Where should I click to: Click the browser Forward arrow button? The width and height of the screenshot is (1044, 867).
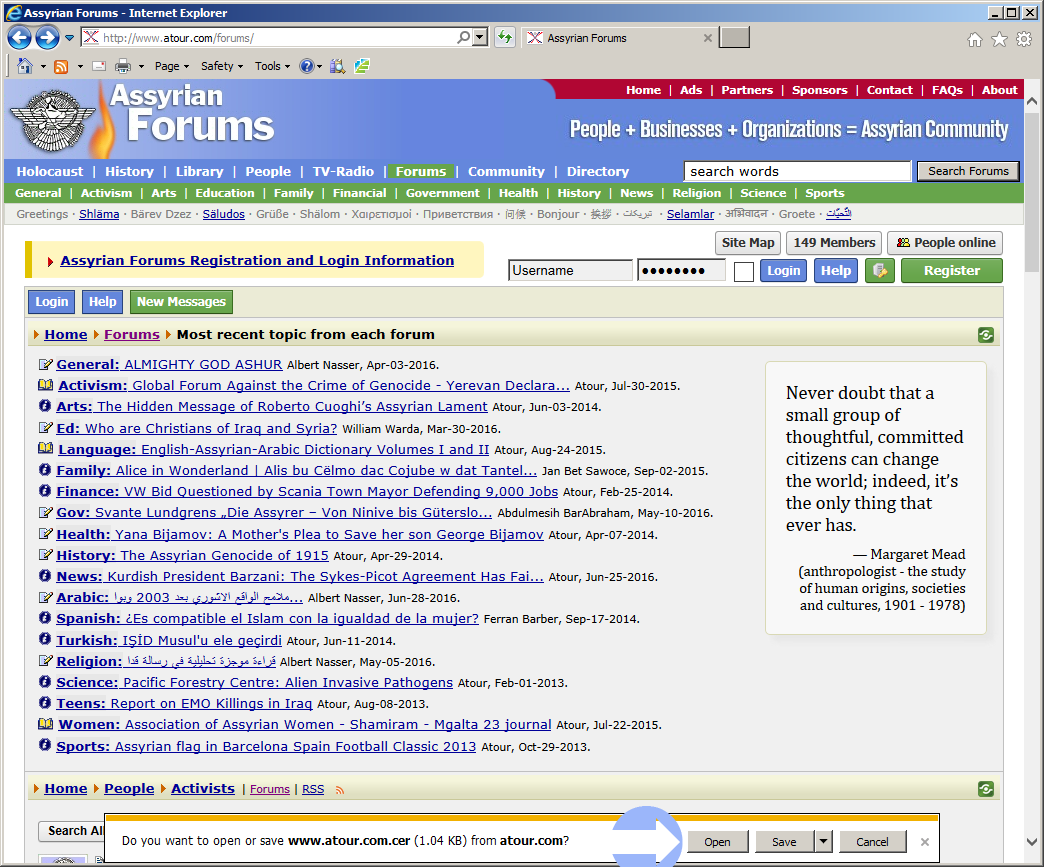click(47, 37)
